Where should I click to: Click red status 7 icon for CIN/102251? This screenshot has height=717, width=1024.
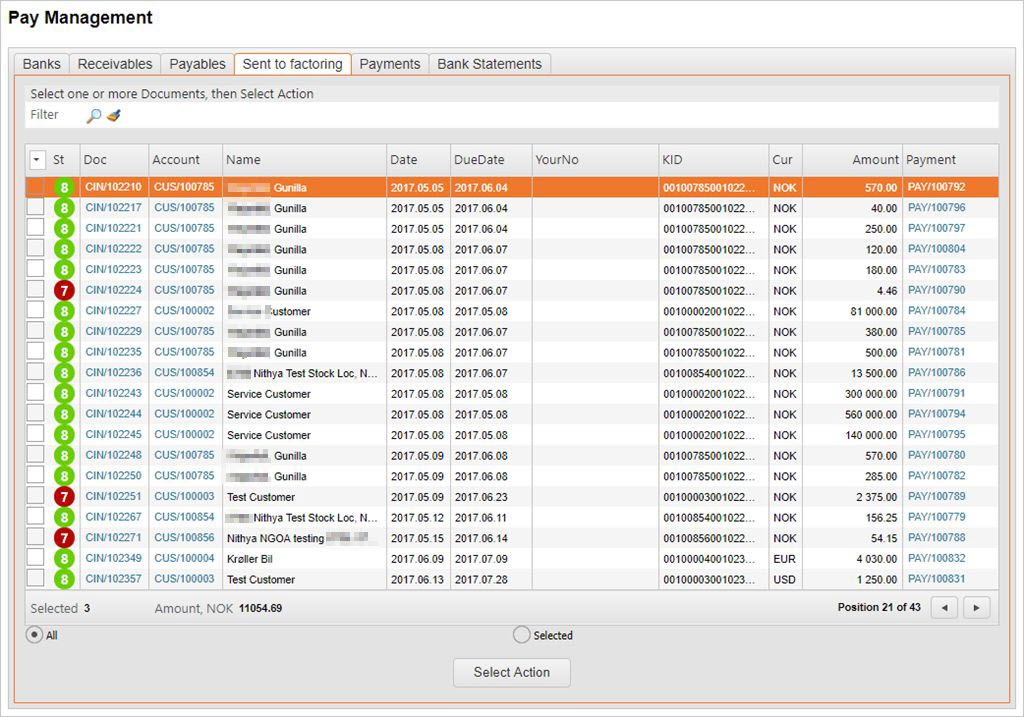[64, 497]
